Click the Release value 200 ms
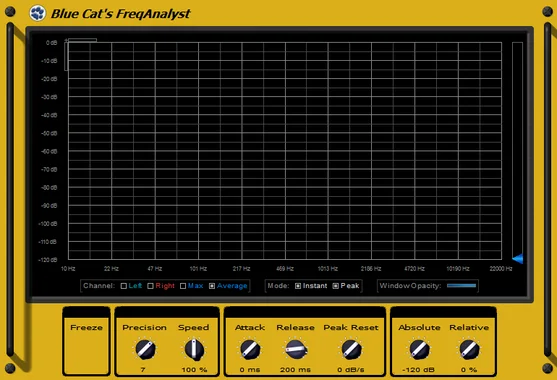 click(x=295, y=370)
